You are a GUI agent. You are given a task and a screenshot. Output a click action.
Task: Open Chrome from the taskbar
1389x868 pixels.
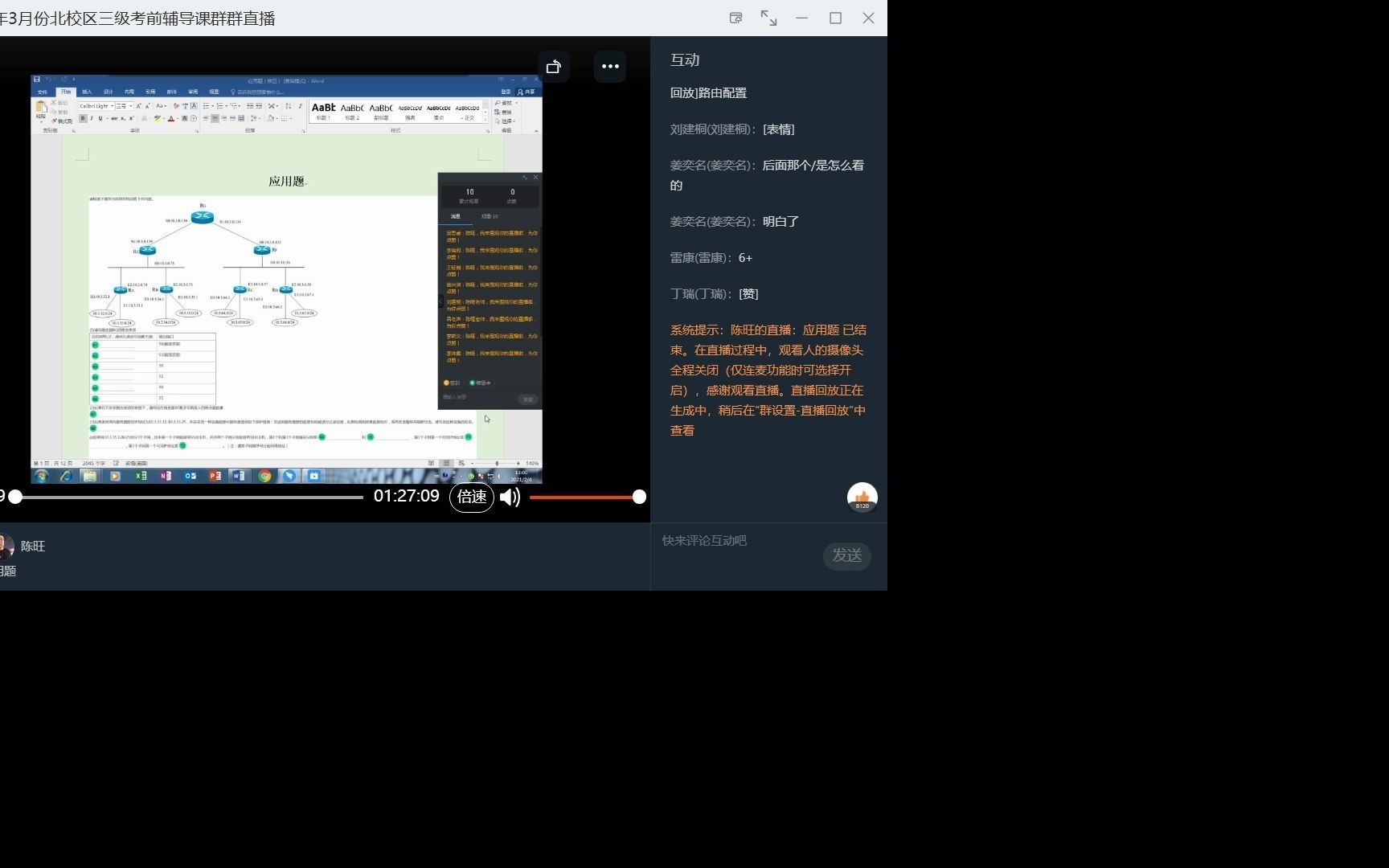[x=264, y=476]
